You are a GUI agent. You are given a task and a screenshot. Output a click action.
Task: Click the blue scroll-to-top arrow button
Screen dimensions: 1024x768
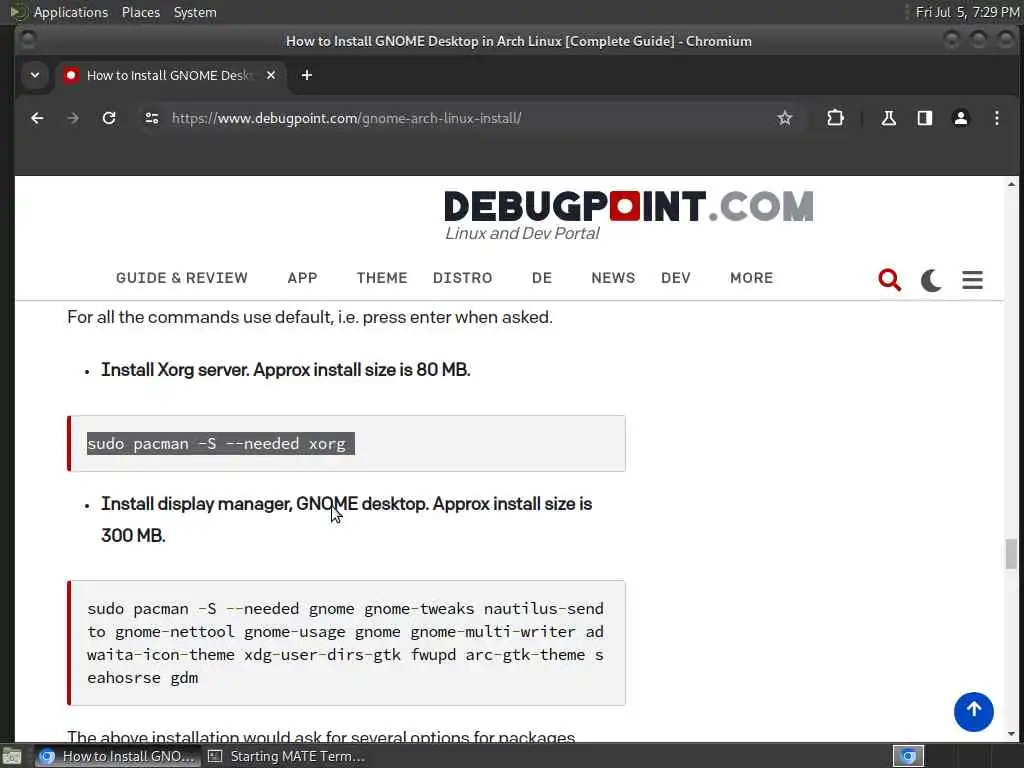[x=973, y=712]
